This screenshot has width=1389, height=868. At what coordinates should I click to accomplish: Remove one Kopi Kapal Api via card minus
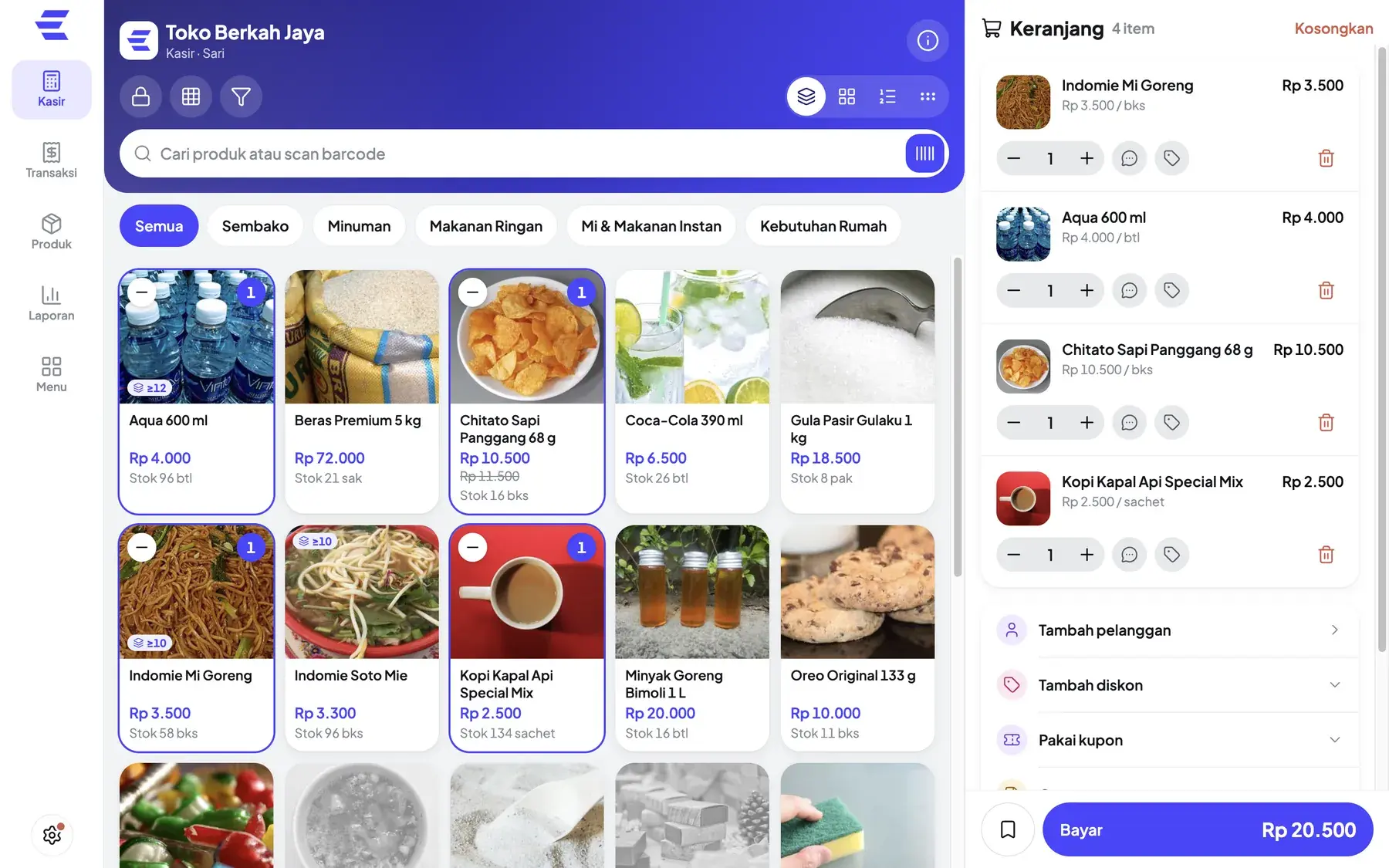point(473,547)
